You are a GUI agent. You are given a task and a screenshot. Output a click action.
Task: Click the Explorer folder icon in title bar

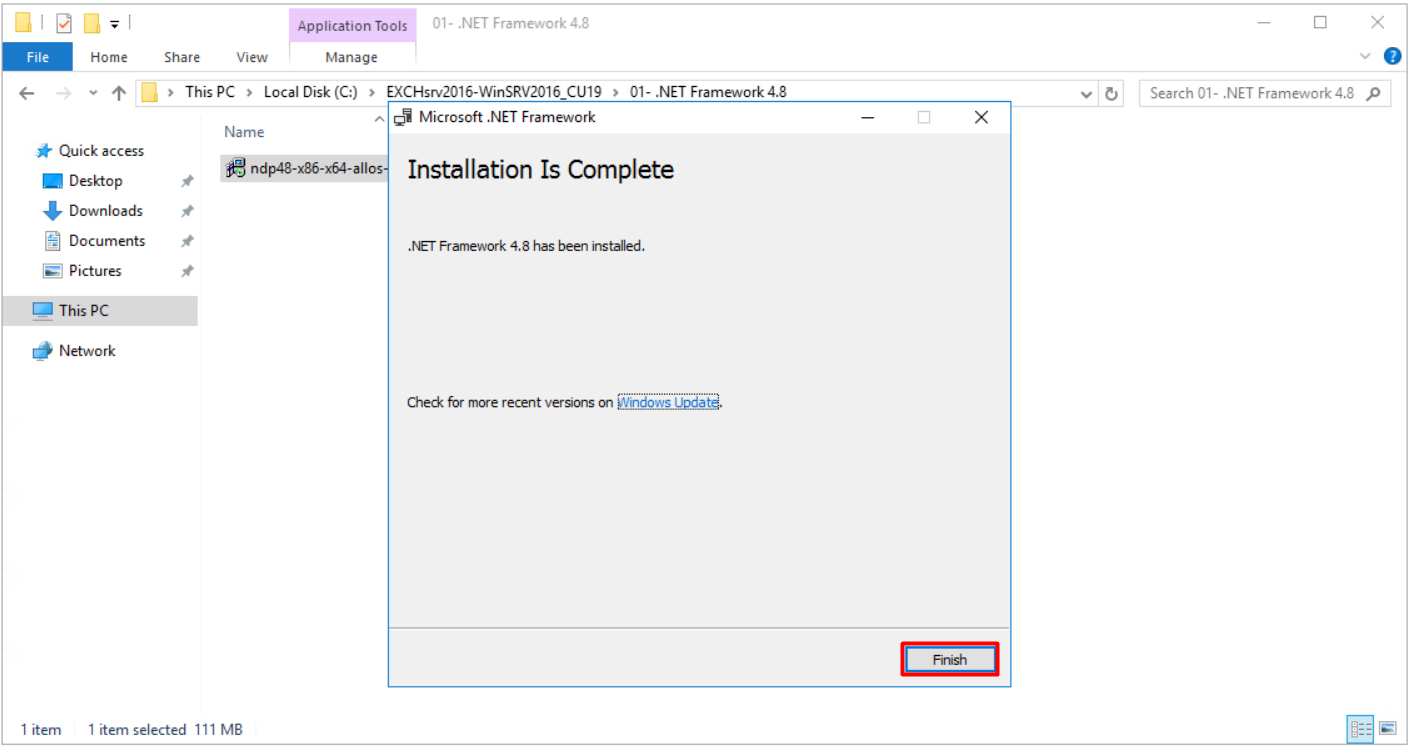pyautogui.click(x=23, y=23)
